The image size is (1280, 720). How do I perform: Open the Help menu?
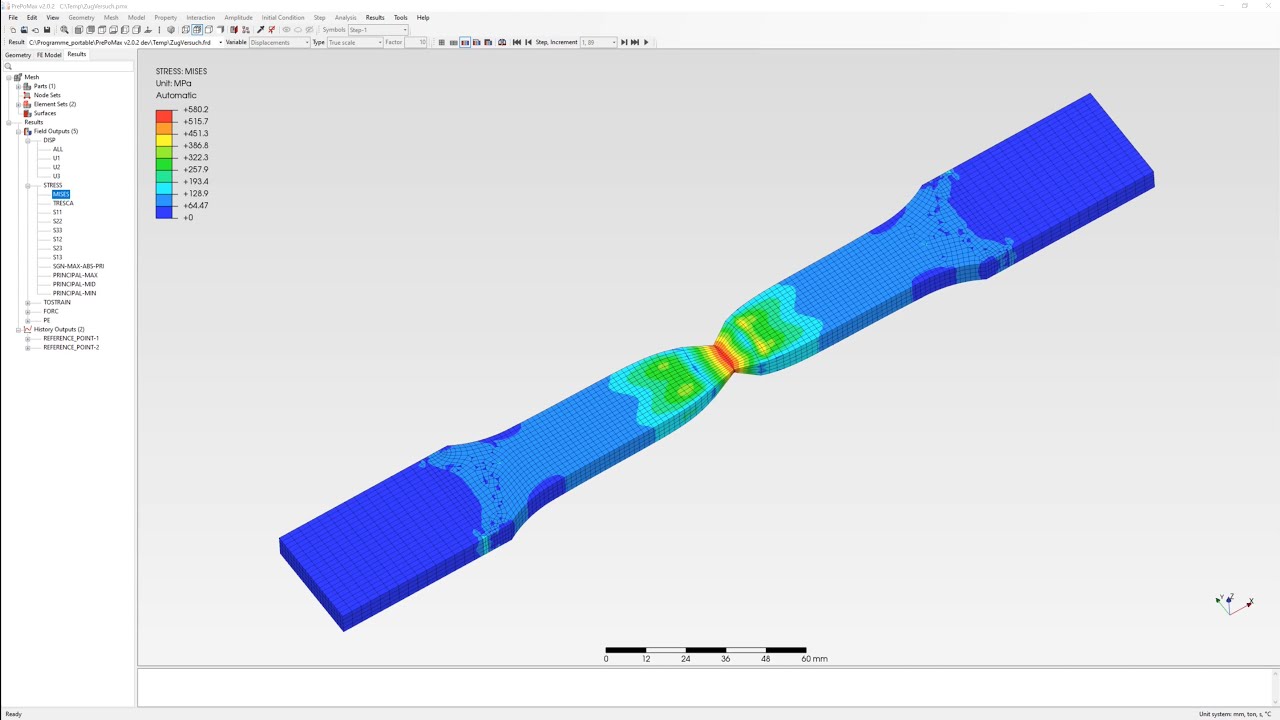[423, 17]
